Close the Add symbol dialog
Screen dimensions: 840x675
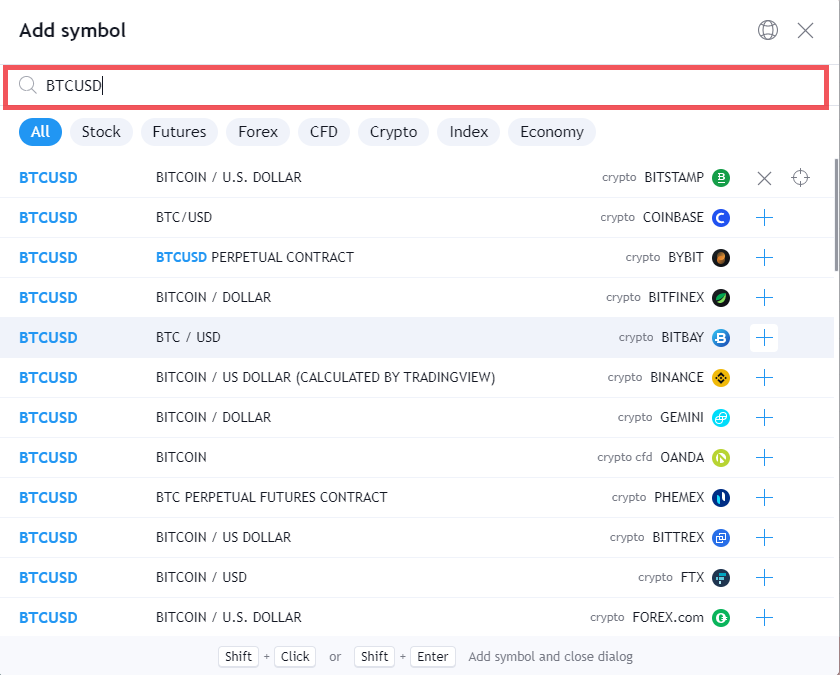click(x=805, y=31)
